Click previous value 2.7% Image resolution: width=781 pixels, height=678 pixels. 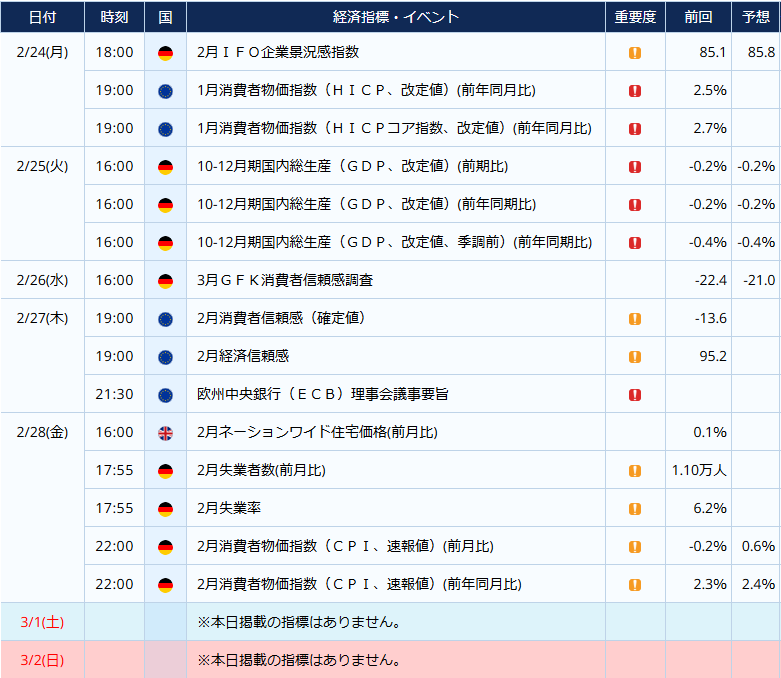[710, 128]
